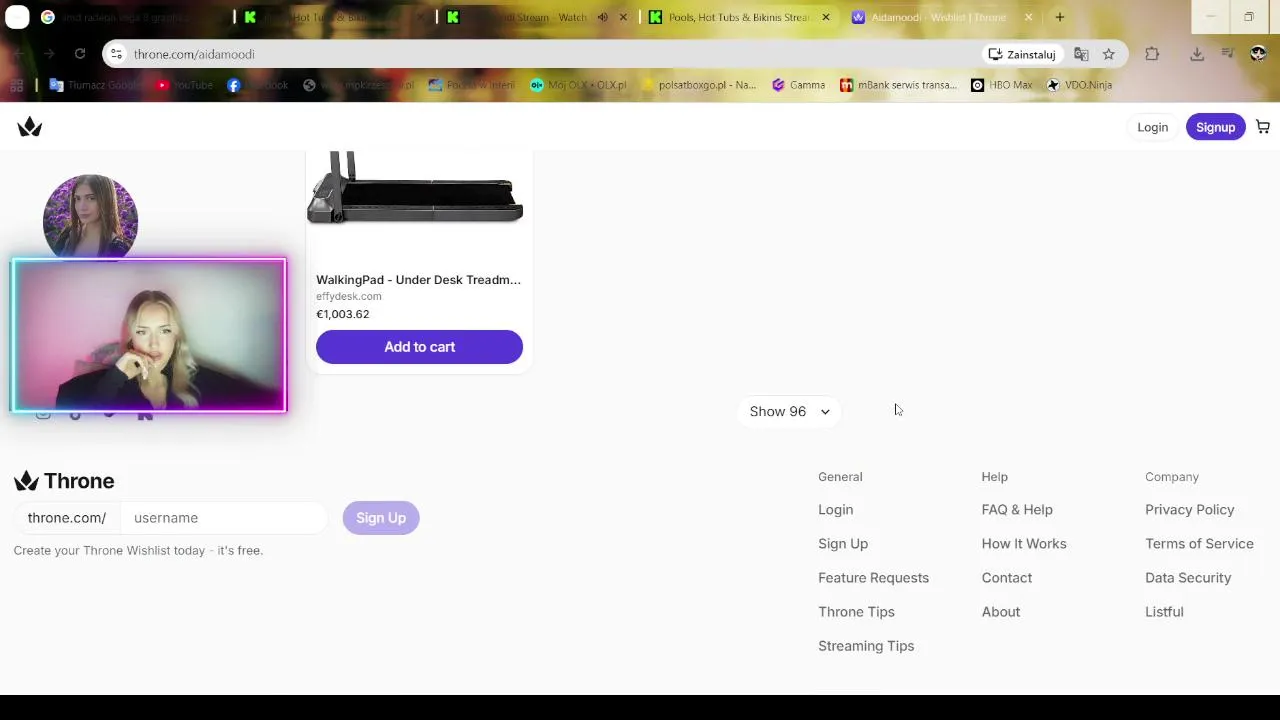Click the Login button in header
Image resolution: width=1280 pixels, height=720 pixels.
point(1152,127)
